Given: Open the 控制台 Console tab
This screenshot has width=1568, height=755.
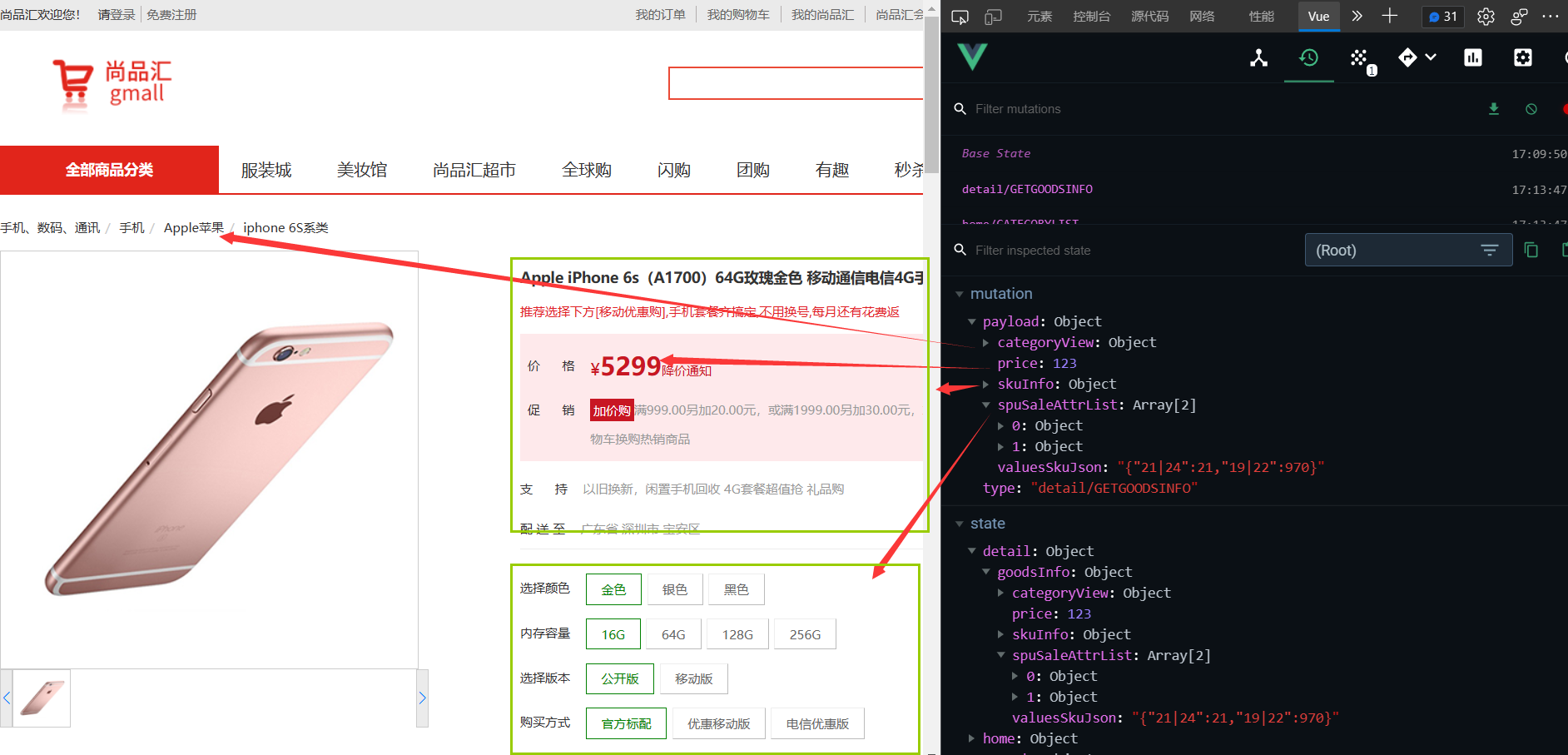Looking at the screenshot, I should coord(1092,16).
